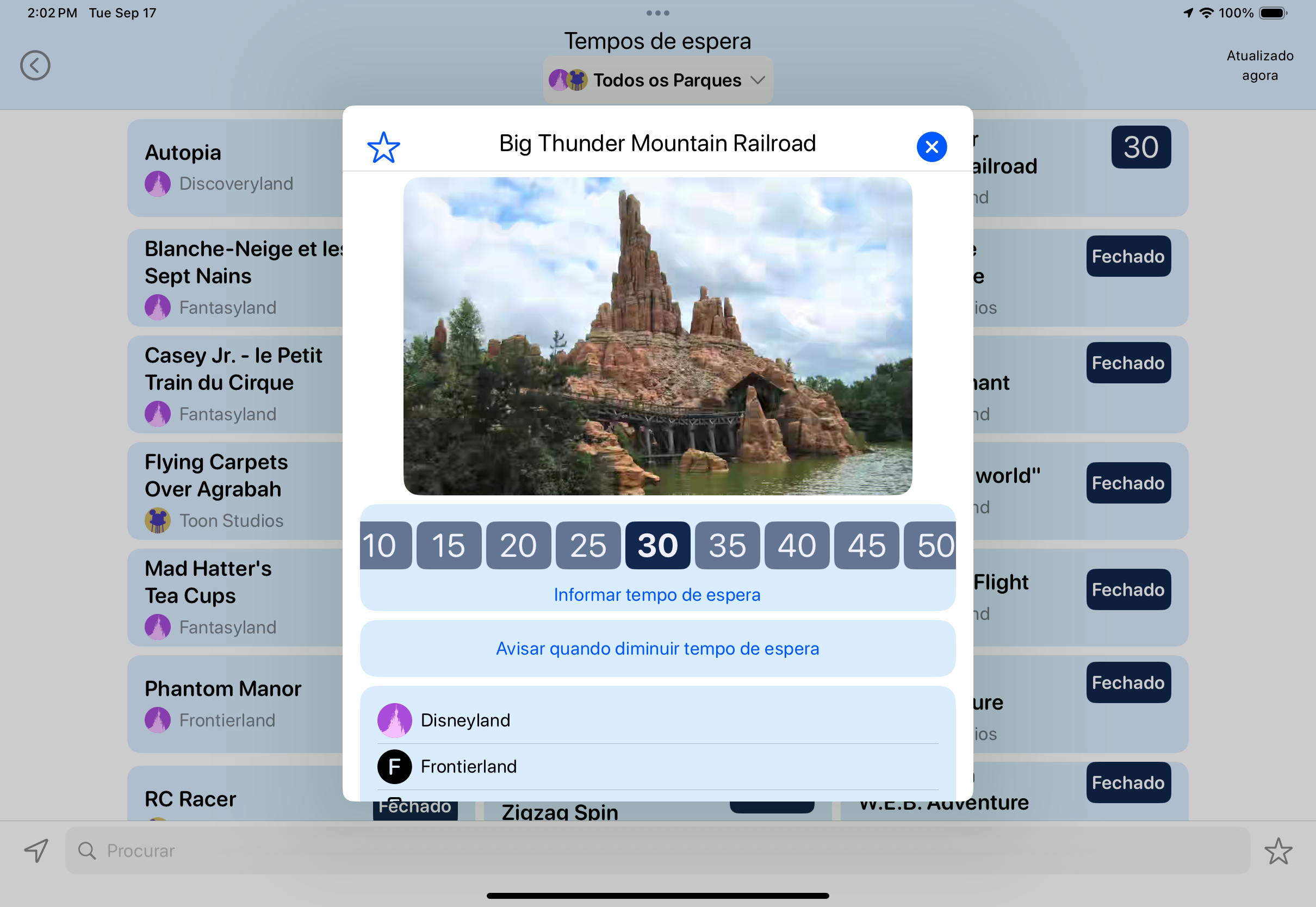Open Mad Hatter's Tea Cups card

click(235, 598)
